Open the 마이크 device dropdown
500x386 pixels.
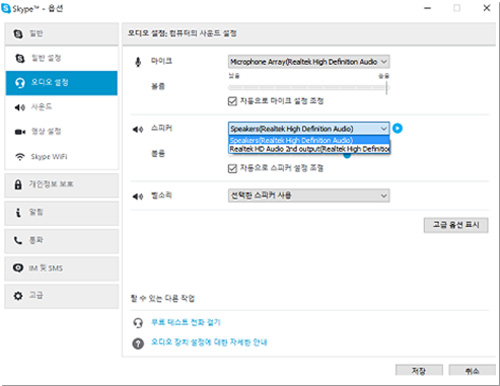point(309,62)
